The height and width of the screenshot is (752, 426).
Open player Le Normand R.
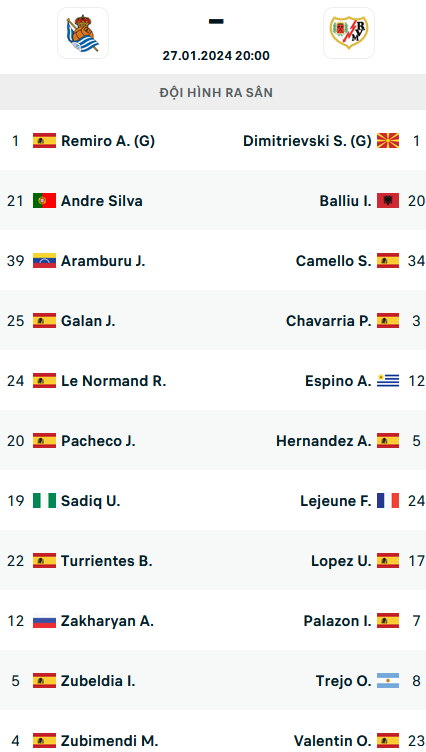pyautogui.click(x=113, y=381)
